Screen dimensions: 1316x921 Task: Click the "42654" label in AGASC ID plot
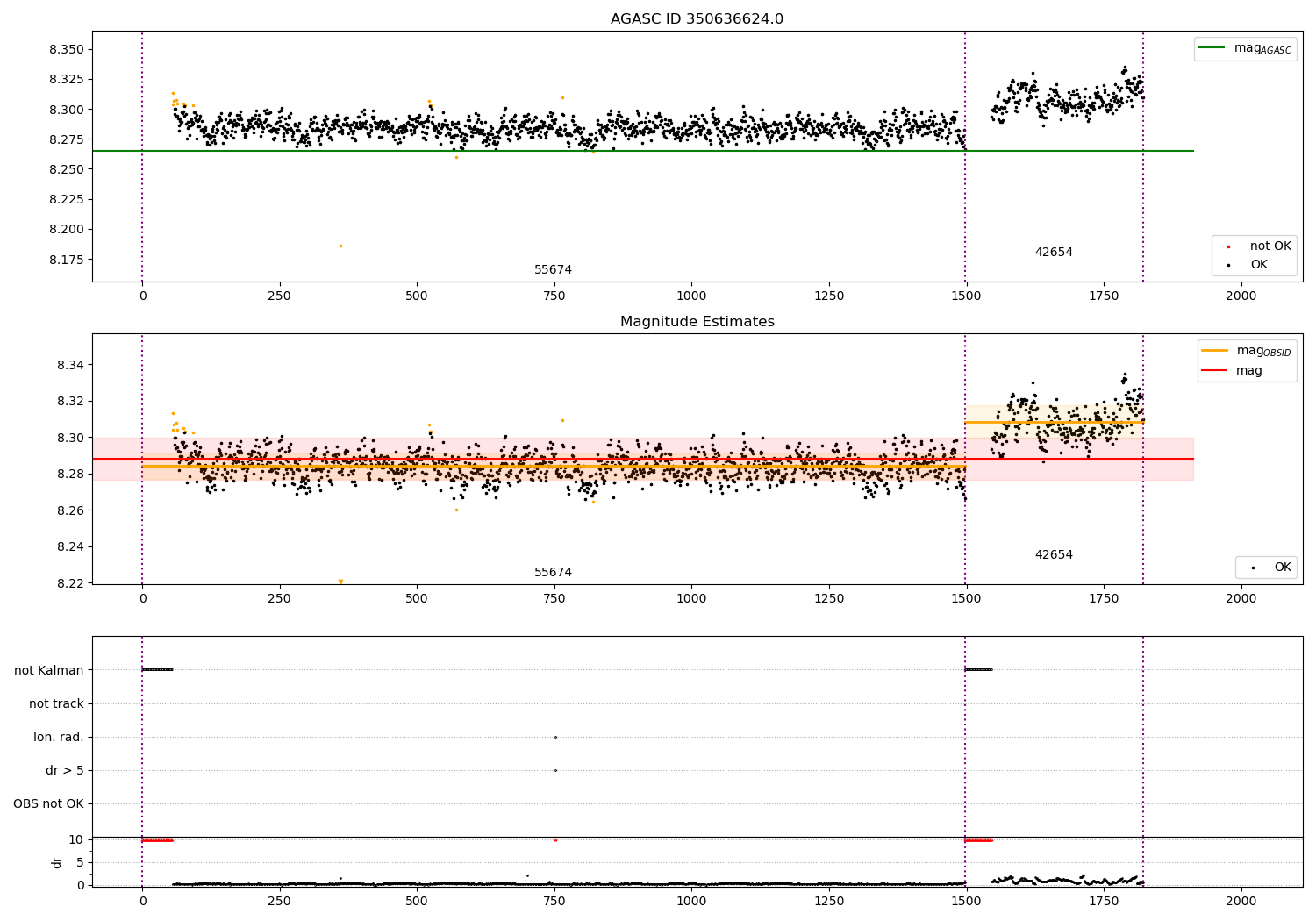click(1054, 253)
